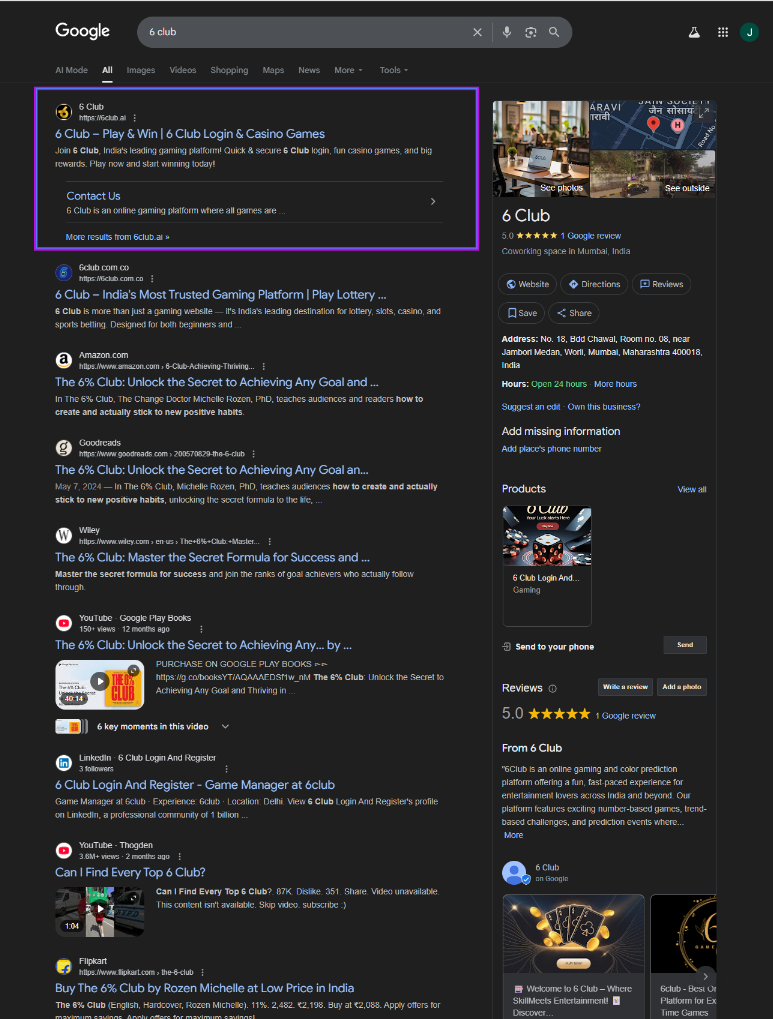This screenshot has height=1019, width=773.
Task: Click Write a review button
Action: tap(624, 687)
